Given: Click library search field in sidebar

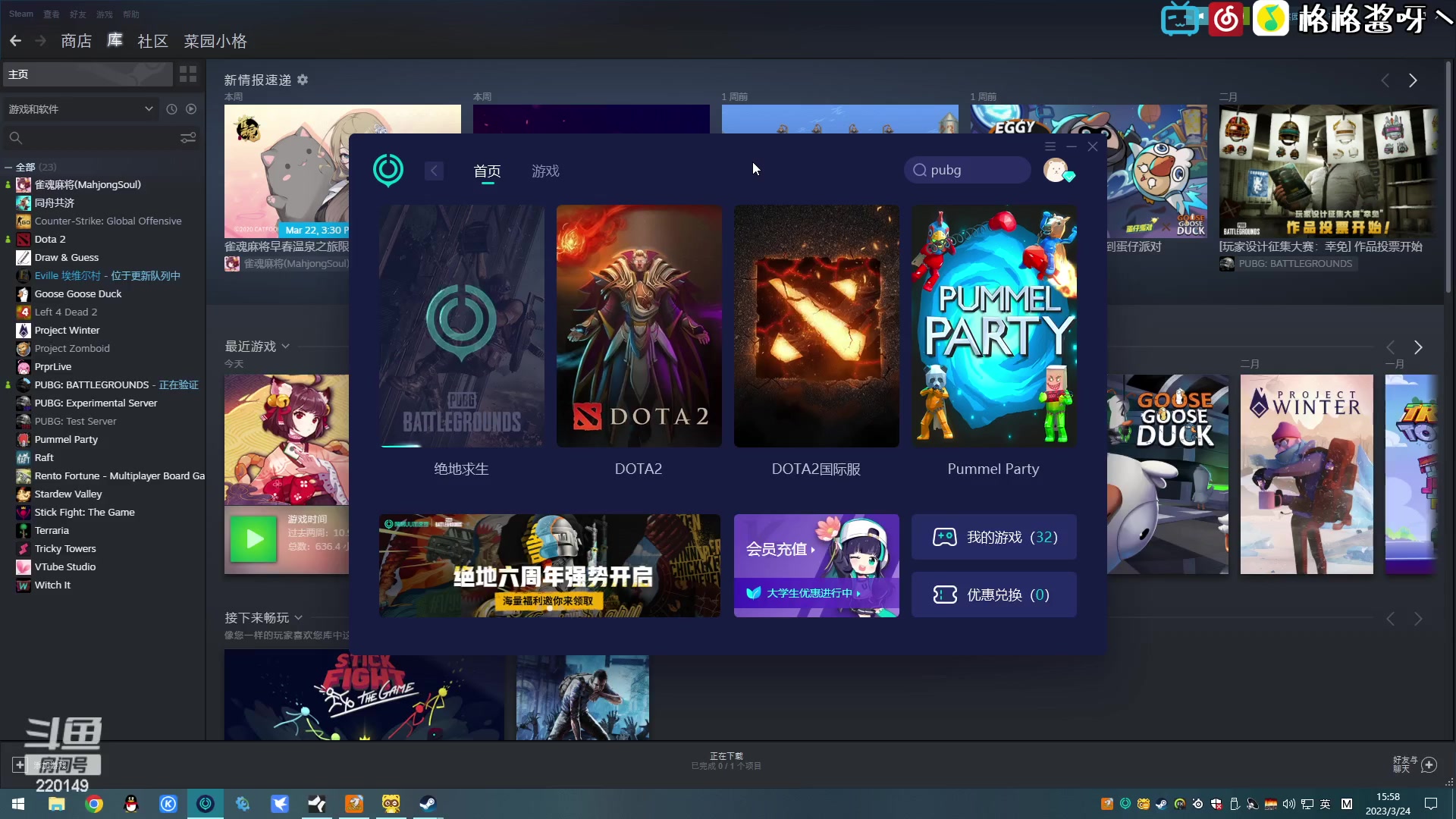Looking at the screenshot, I should tap(91, 138).
